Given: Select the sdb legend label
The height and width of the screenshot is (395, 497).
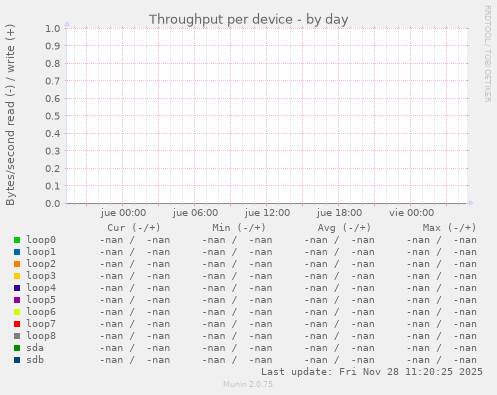Looking at the screenshot, I should [x=35, y=360].
